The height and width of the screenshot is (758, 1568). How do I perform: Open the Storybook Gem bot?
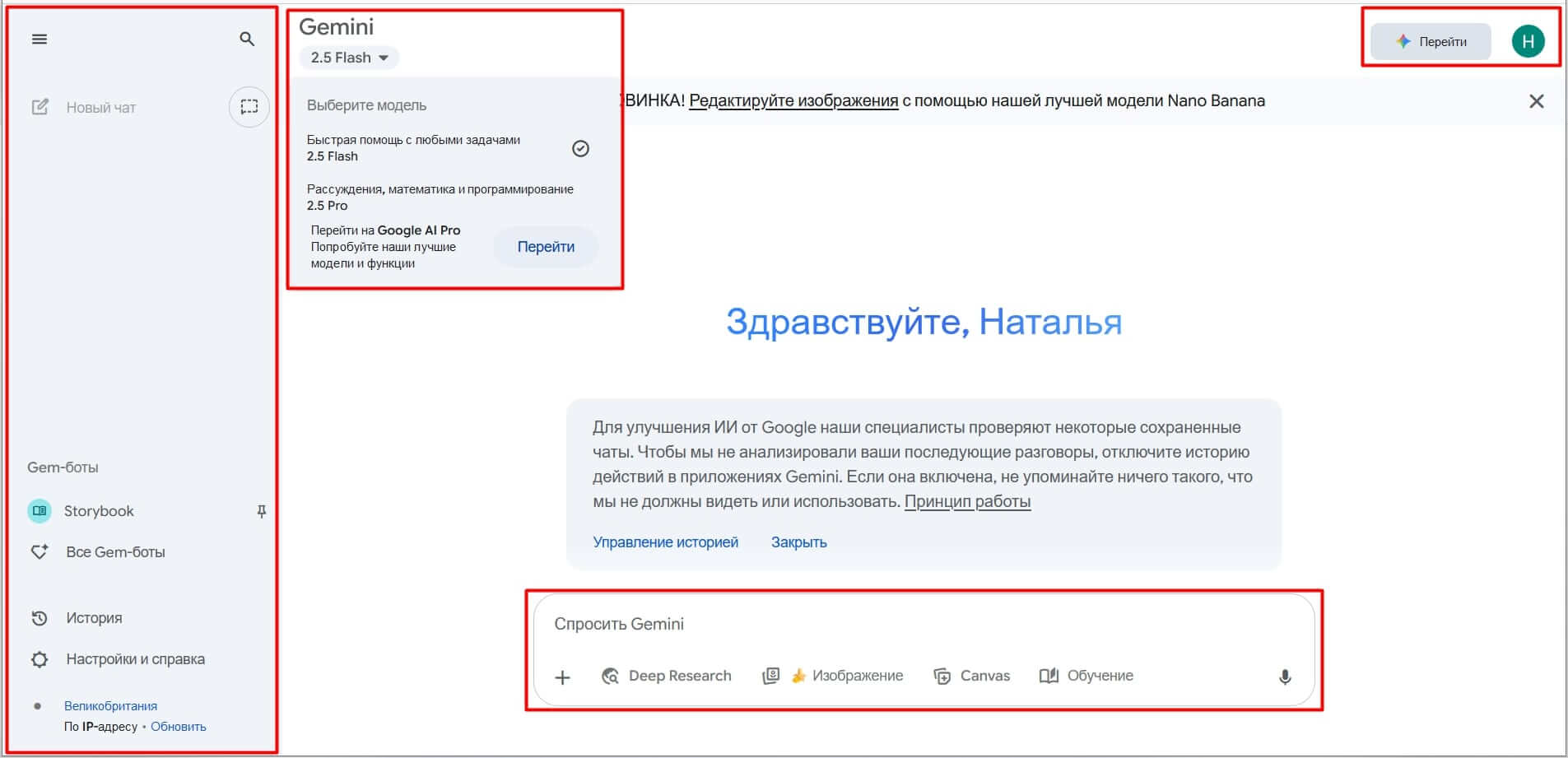click(99, 511)
